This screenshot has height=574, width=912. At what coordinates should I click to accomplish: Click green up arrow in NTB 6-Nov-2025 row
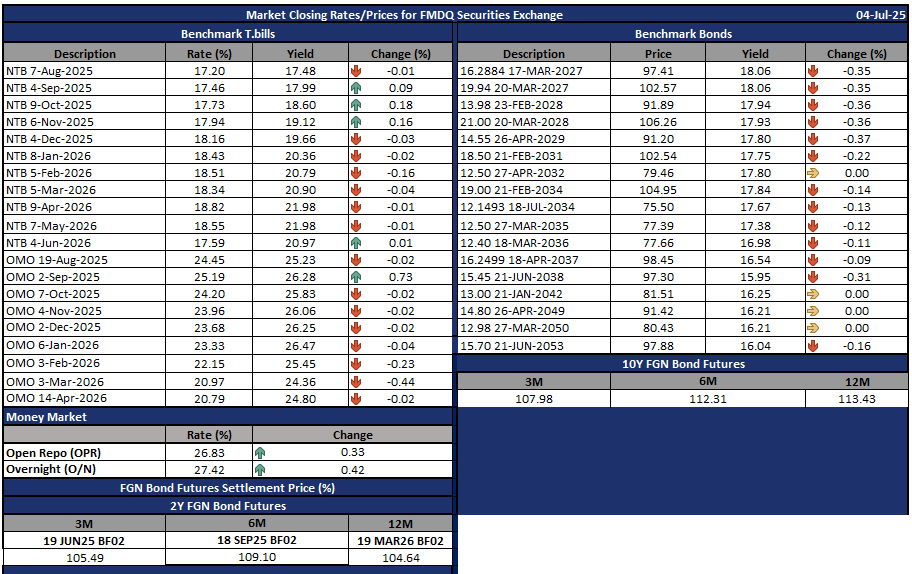point(356,122)
